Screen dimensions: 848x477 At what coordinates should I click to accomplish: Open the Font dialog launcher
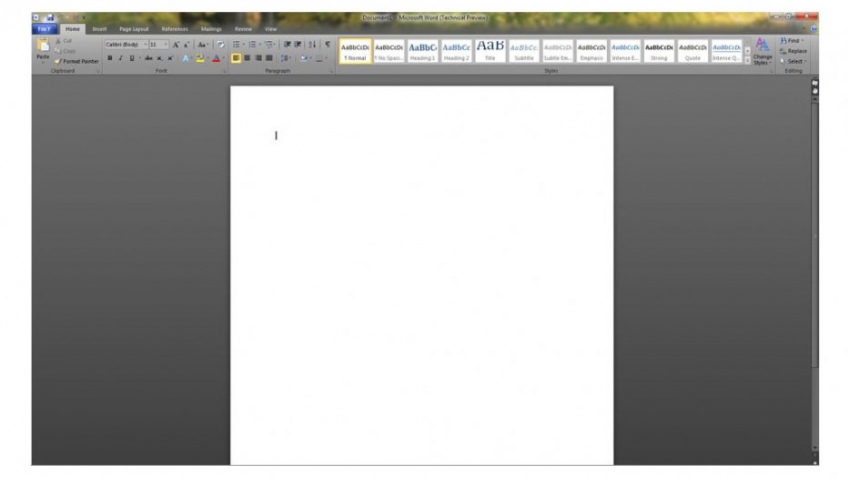[224, 71]
